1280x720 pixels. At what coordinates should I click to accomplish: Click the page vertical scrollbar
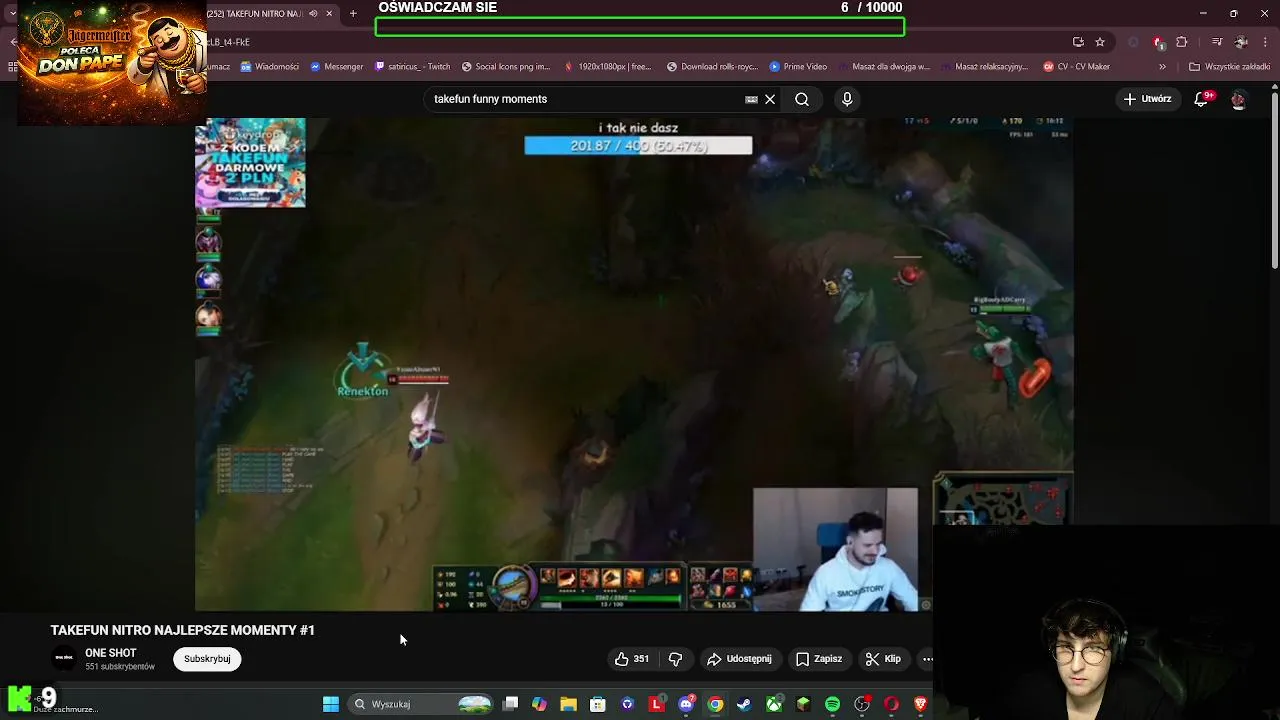1274,180
